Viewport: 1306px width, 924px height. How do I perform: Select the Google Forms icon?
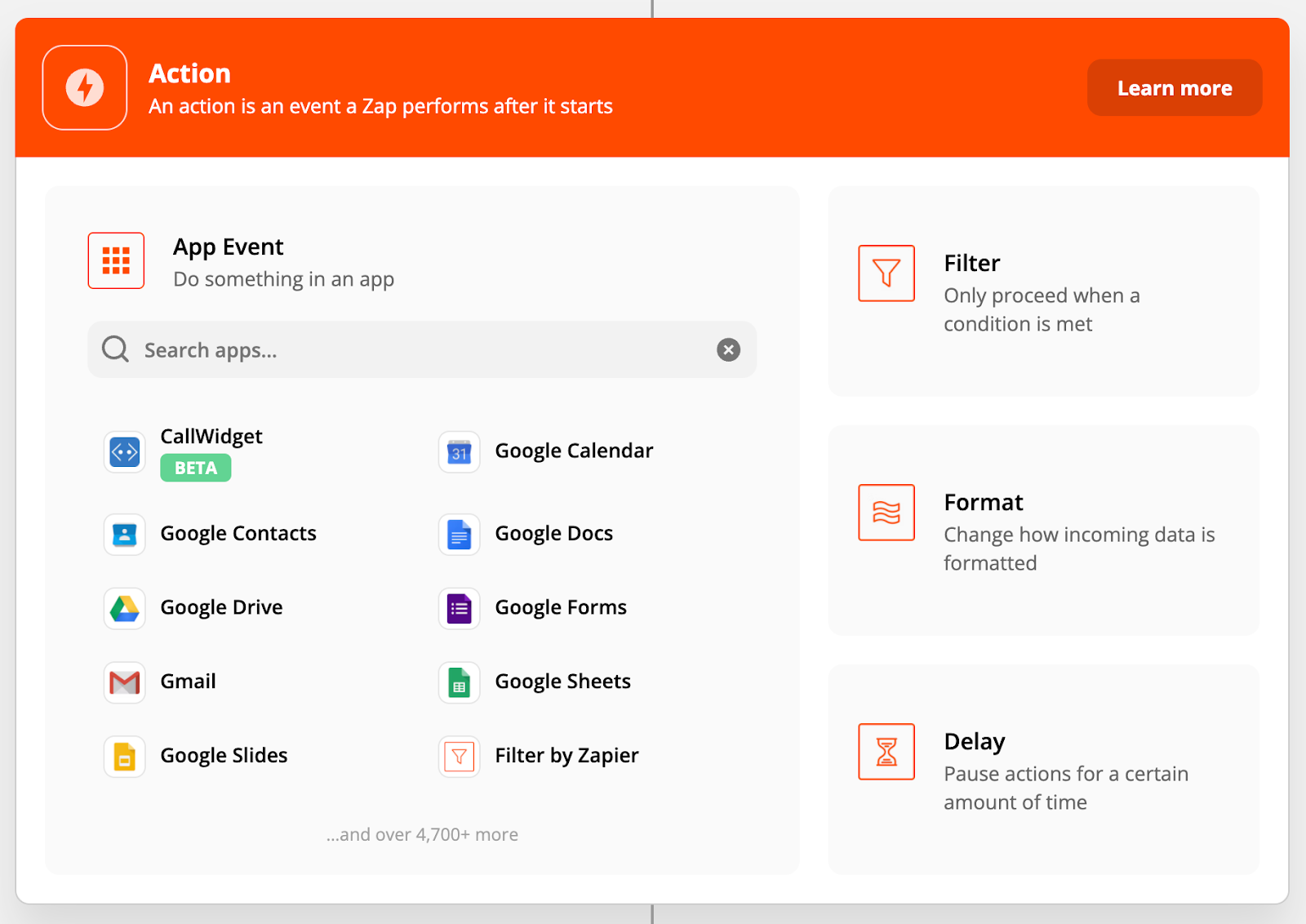pos(460,608)
